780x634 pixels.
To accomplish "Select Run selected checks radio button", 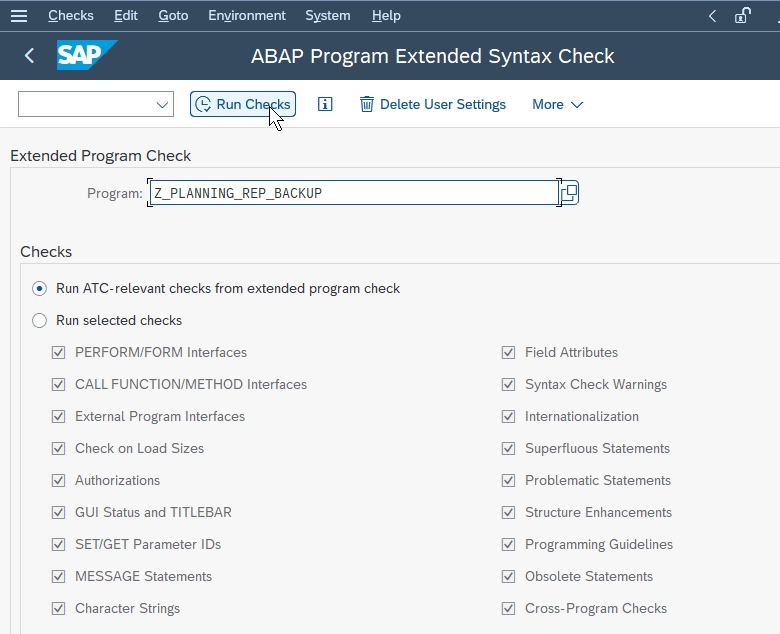I will point(39,320).
